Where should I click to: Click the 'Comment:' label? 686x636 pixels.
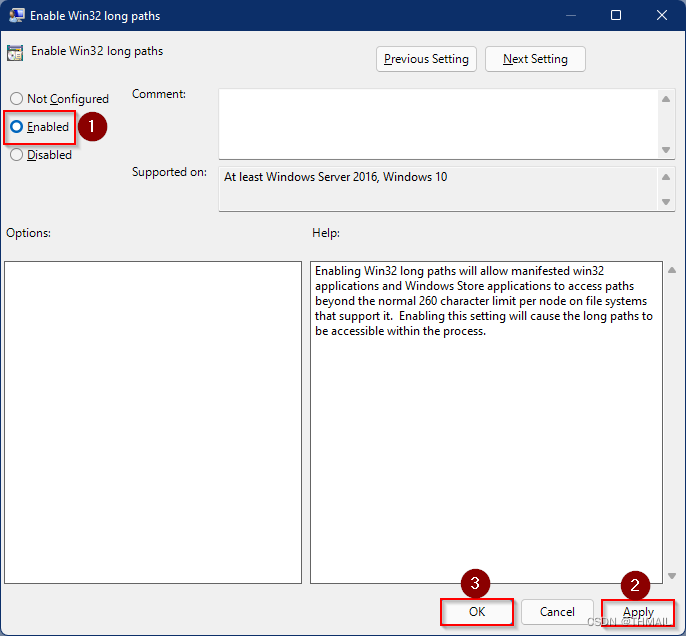[x=159, y=94]
